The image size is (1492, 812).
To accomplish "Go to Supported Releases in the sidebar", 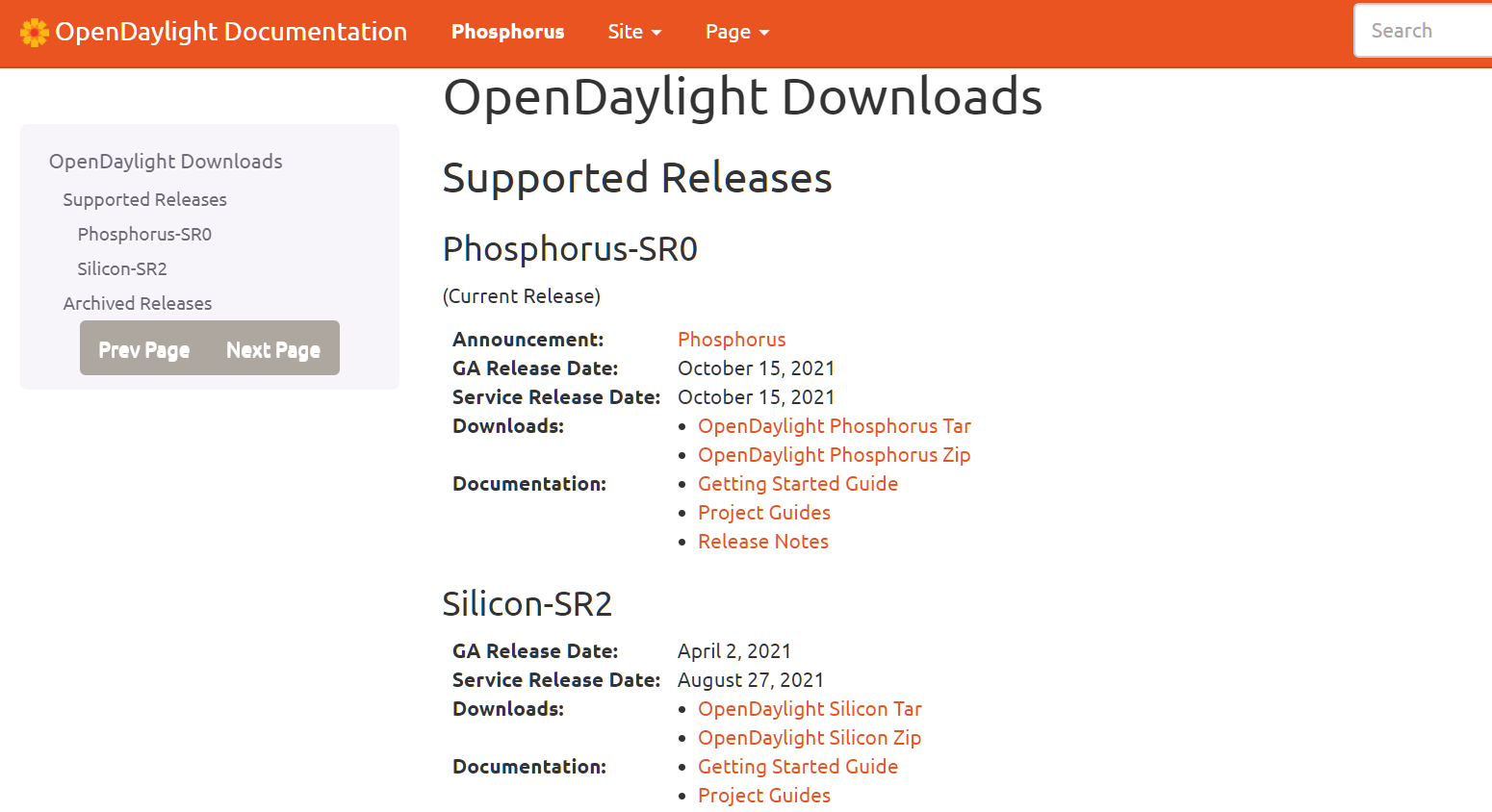I will 144,199.
